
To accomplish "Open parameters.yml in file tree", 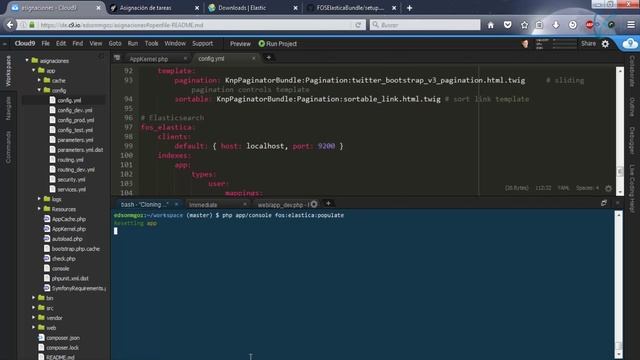I will (75, 140).
